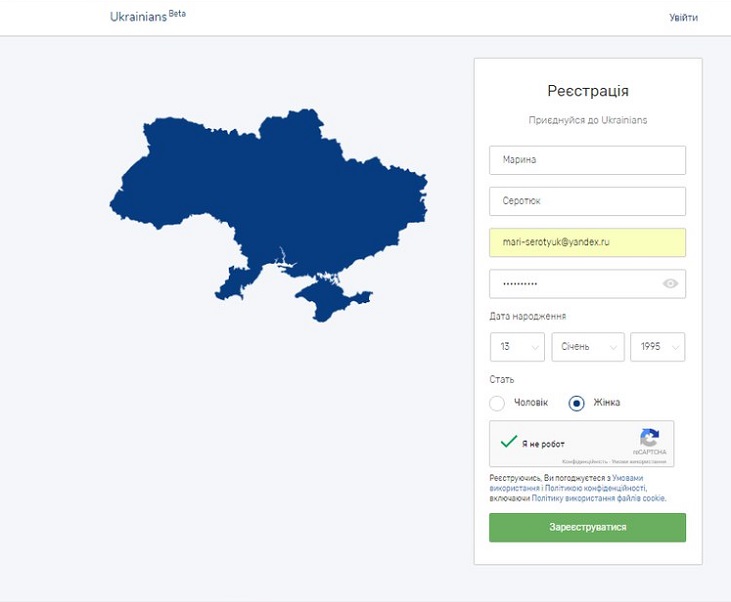Focus the password input field

(x=587, y=284)
